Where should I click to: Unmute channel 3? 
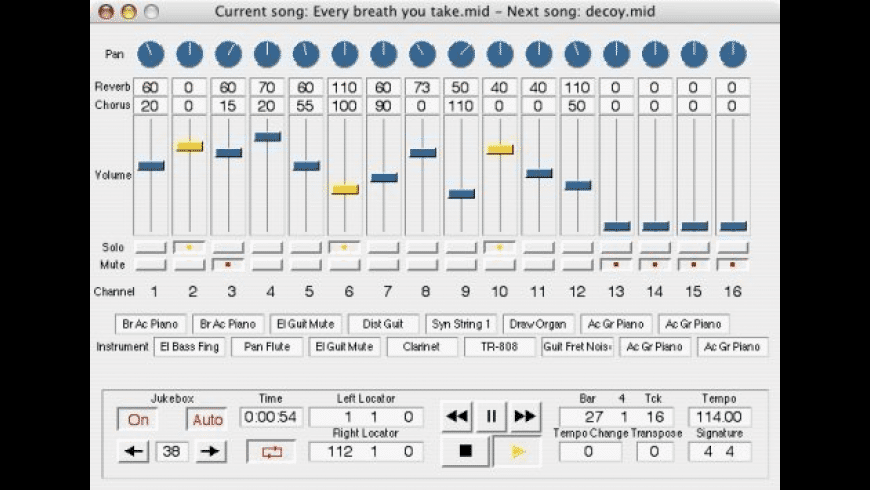[228, 265]
